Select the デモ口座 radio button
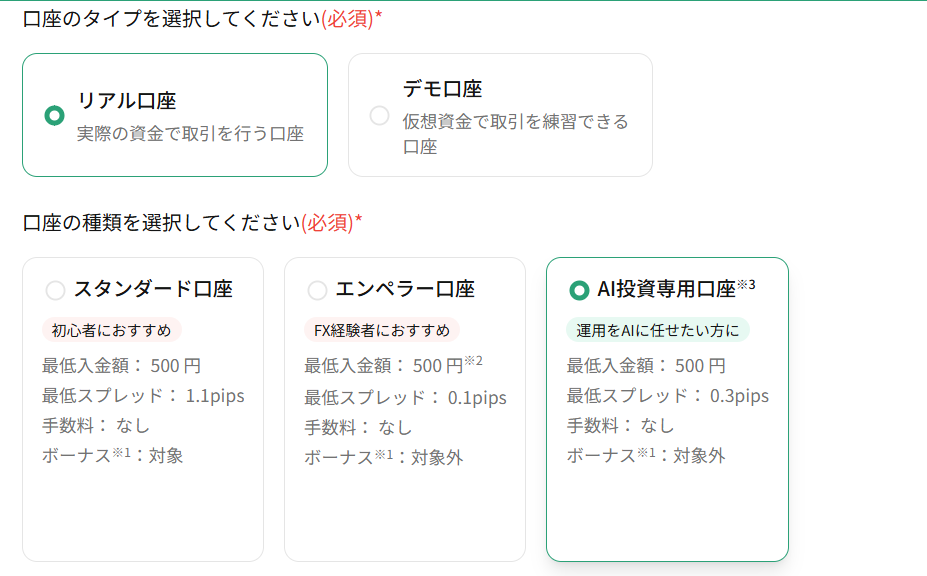Image resolution: width=927 pixels, height=576 pixels. [x=379, y=116]
